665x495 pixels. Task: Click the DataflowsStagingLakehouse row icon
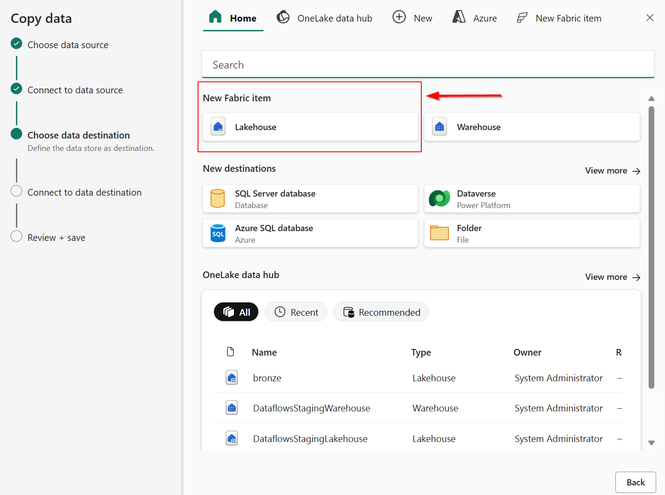[232, 438]
